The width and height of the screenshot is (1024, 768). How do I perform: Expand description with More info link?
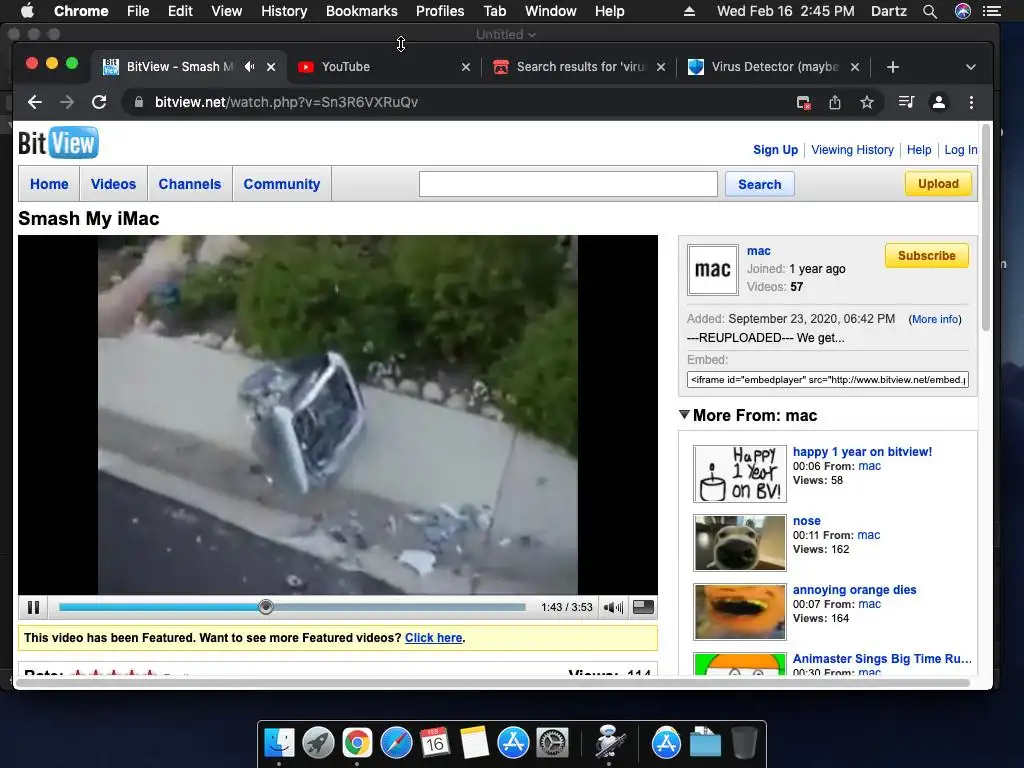(x=935, y=319)
